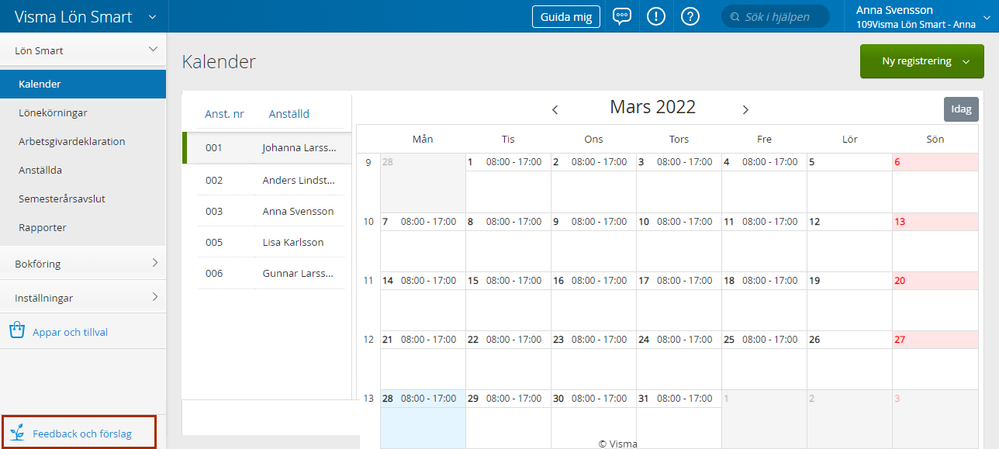Select employee Anders Lindström in list
Screen dimensions: 999x449
point(298,180)
